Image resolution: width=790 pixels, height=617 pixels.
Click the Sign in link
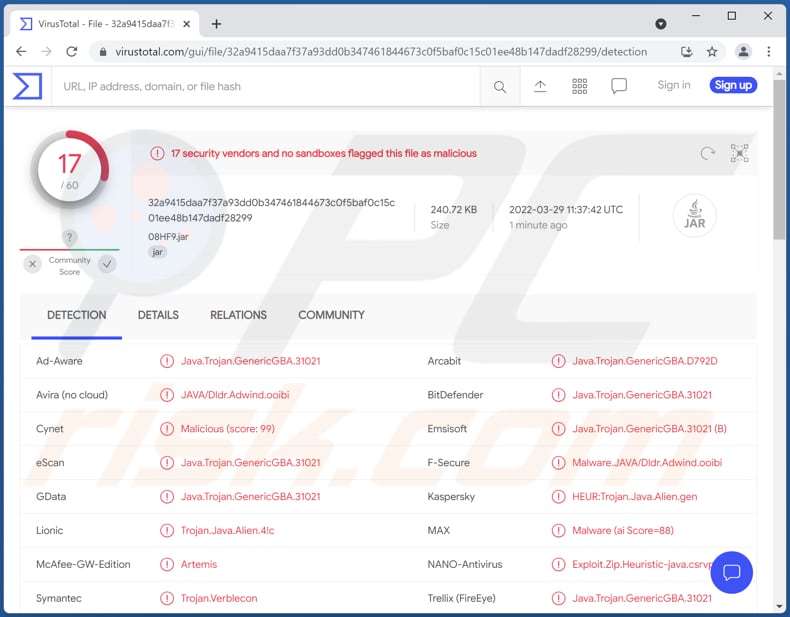pos(674,86)
